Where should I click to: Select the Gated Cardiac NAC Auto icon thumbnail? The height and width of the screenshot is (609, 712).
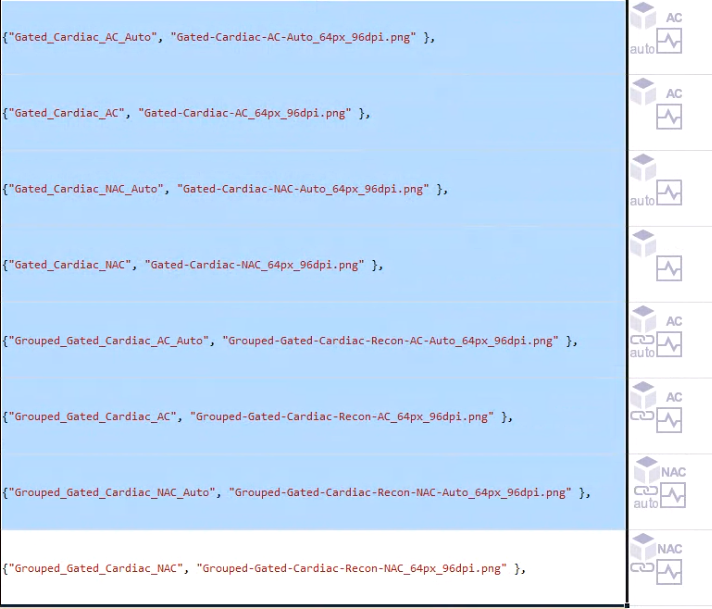[x=656, y=180]
